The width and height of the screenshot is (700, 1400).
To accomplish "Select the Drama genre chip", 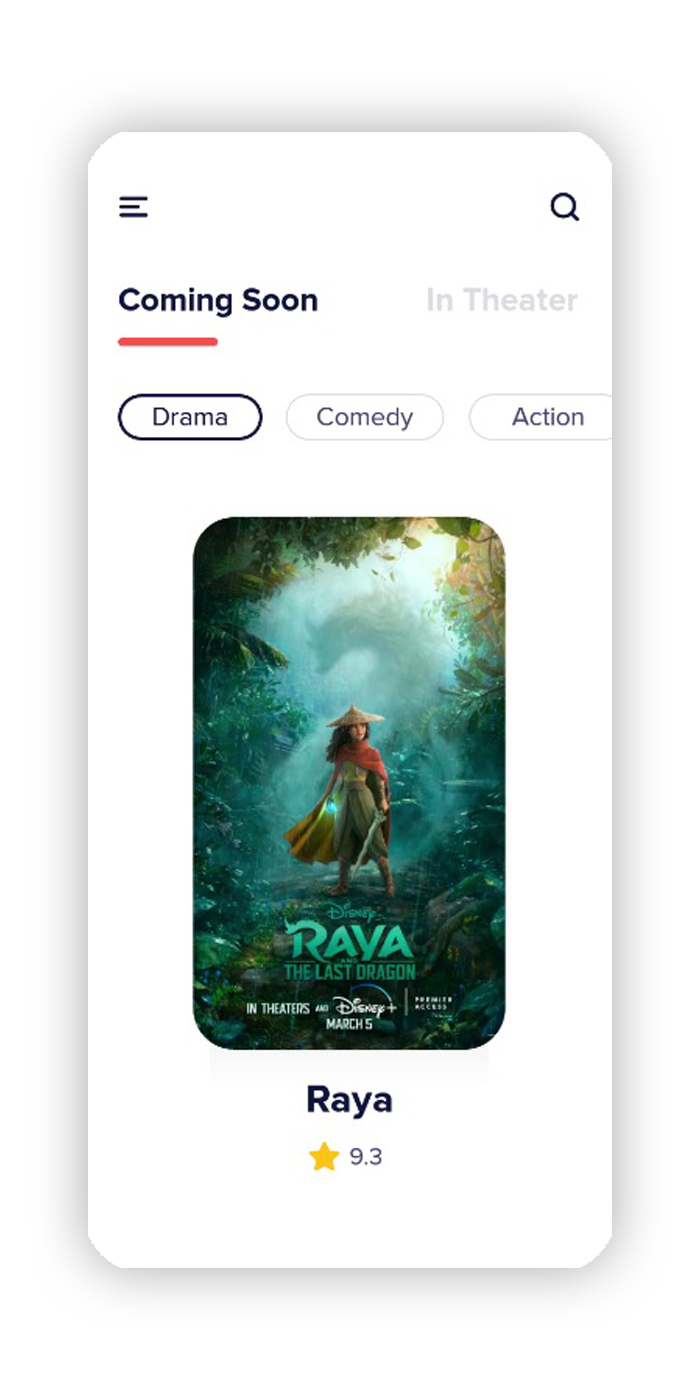I will point(190,417).
